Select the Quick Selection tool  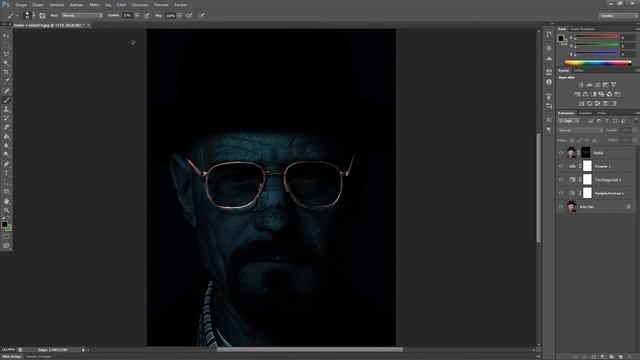pyautogui.click(x=6, y=63)
